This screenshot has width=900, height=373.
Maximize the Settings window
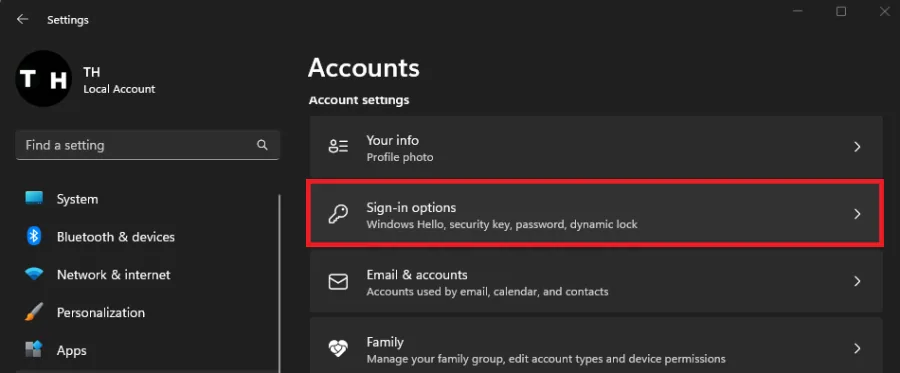(x=841, y=11)
